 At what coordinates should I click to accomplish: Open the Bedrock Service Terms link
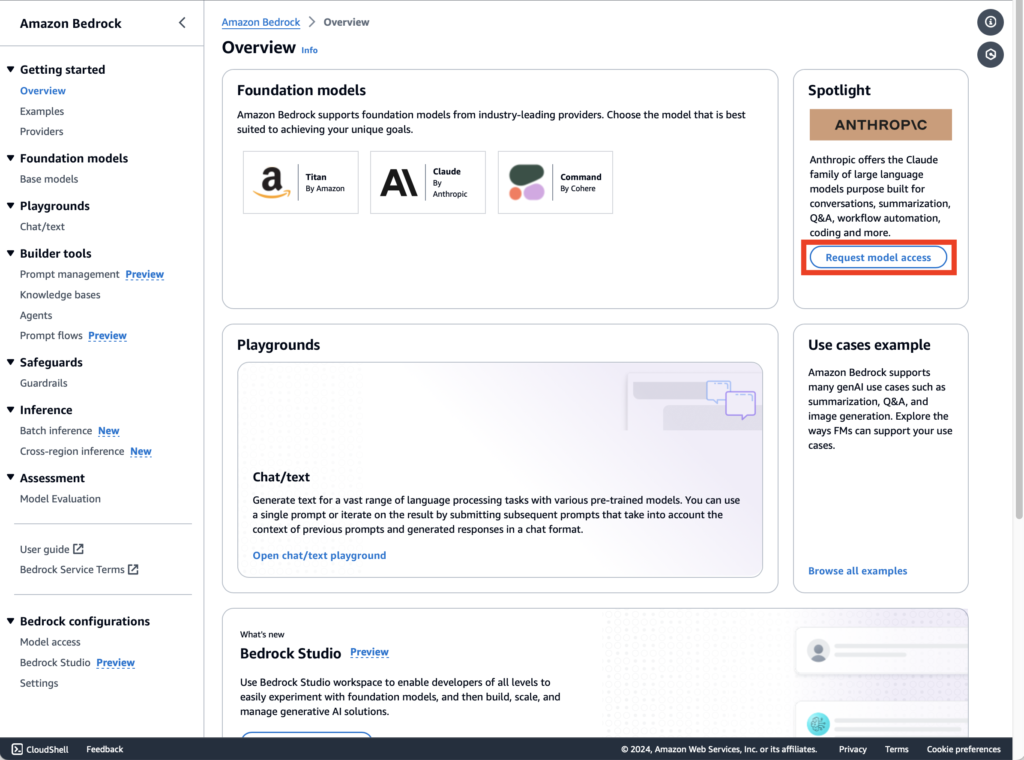tap(72, 570)
